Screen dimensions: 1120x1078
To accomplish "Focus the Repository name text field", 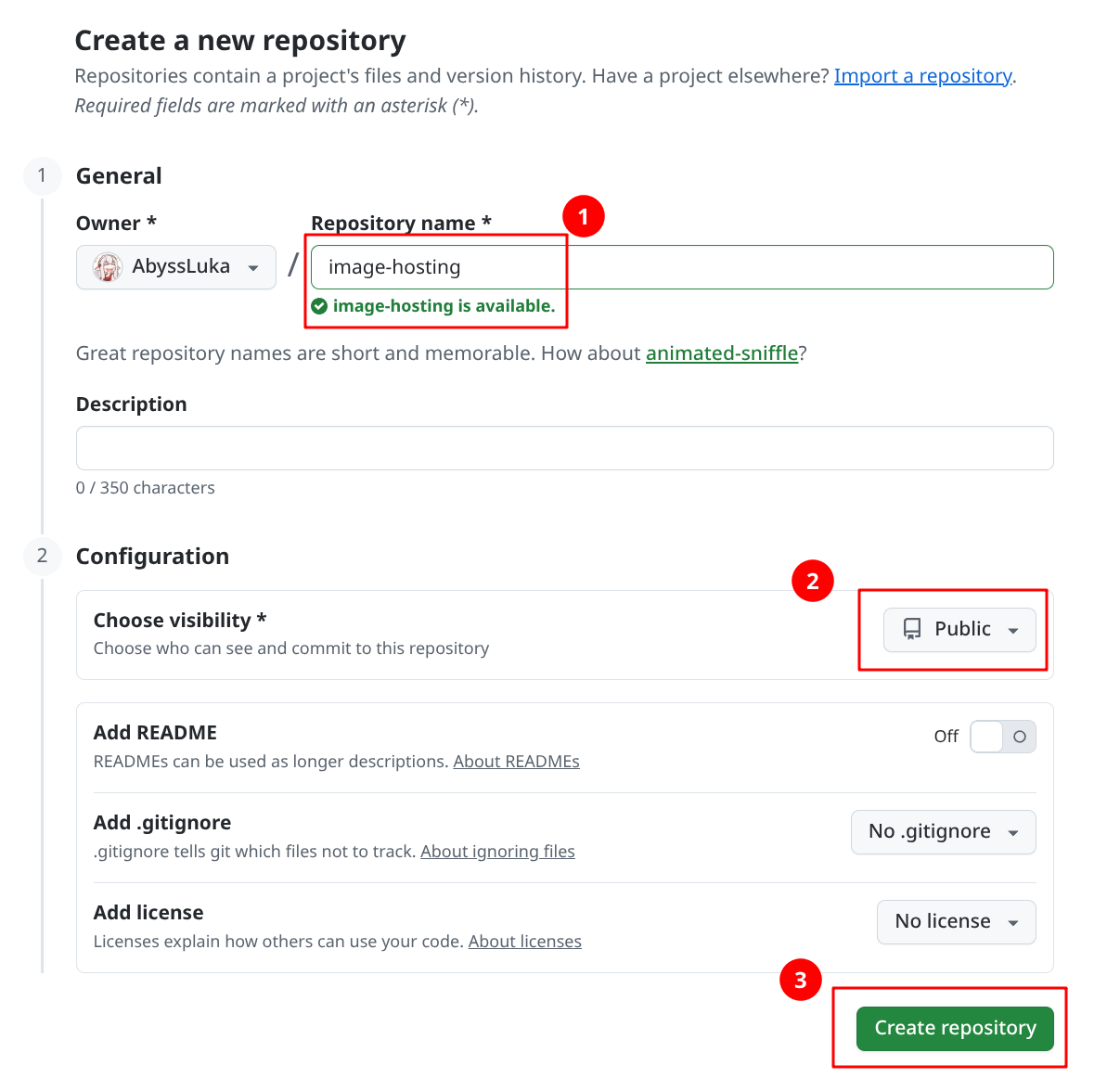I will point(682,267).
